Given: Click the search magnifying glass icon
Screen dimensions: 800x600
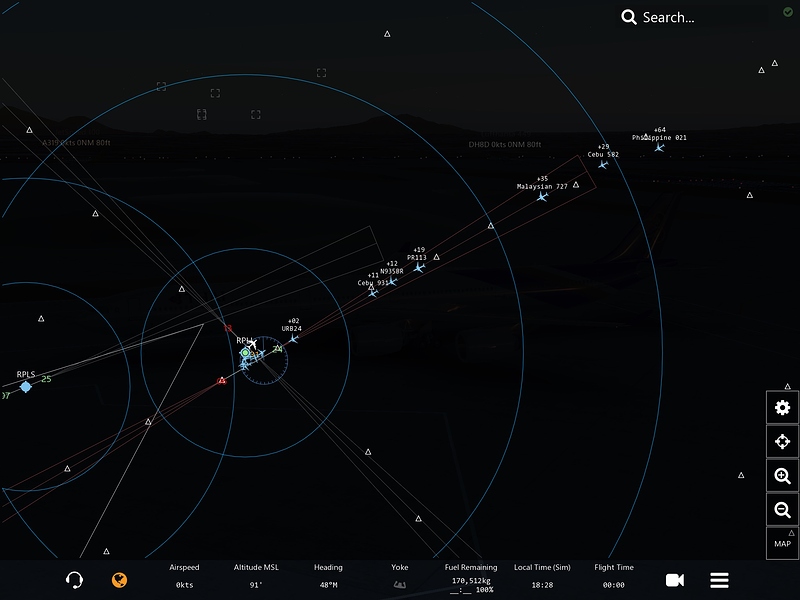Looking at the screenshot, I should coord(629,17).
